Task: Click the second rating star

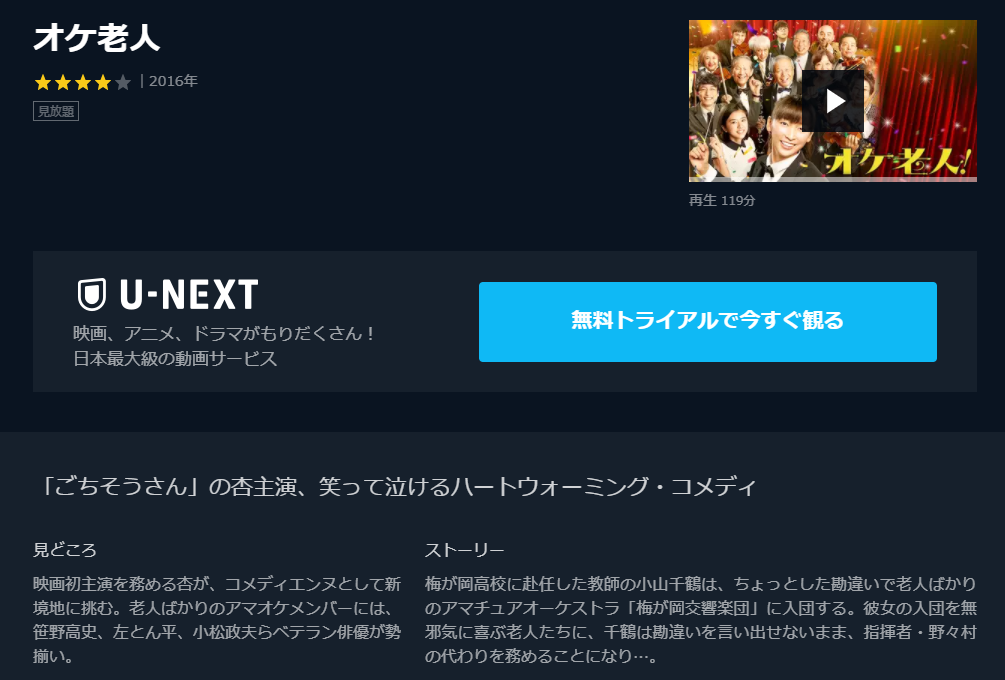Action: [63, 82]
